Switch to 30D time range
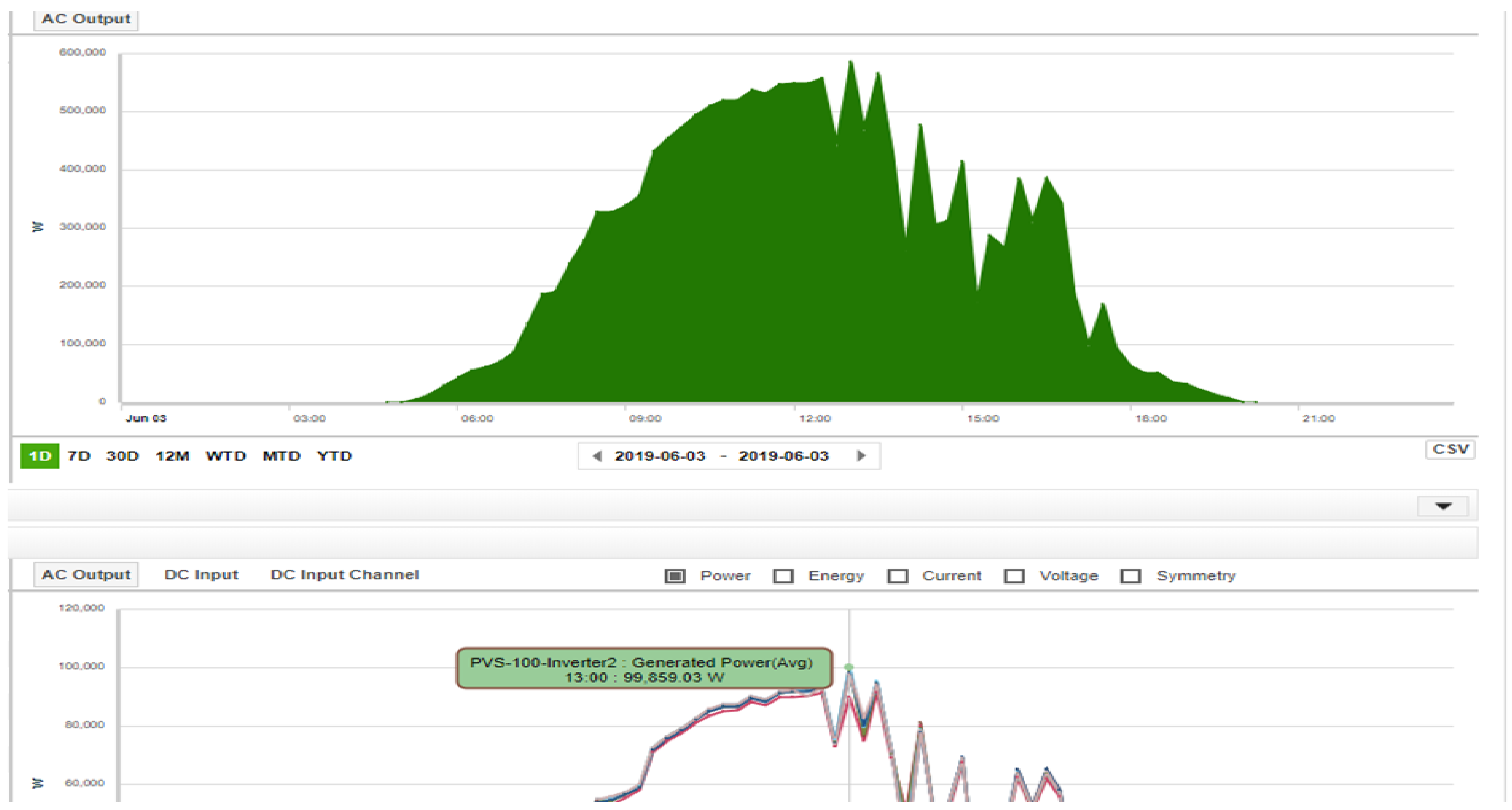This screenshot has height=810, width=1512. (122, 456)
